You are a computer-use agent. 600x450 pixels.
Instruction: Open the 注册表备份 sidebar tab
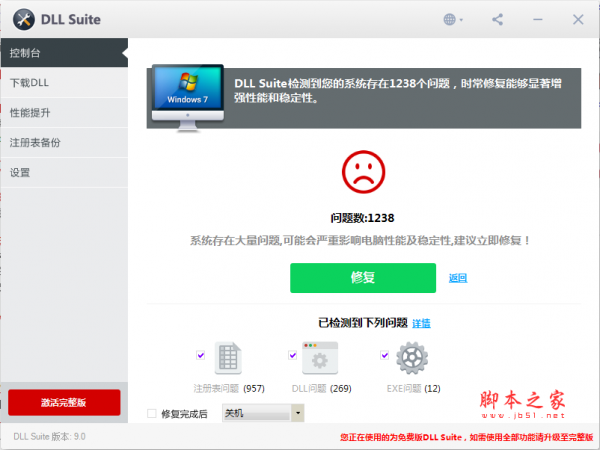64,142
